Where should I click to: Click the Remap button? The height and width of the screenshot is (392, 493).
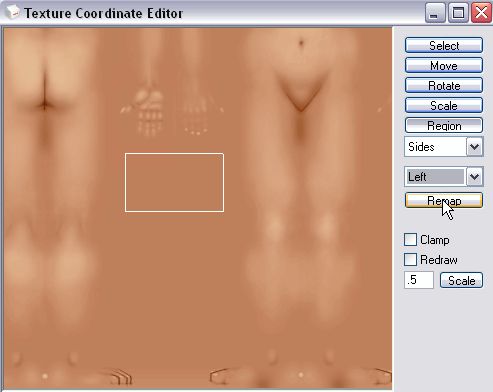444,200
